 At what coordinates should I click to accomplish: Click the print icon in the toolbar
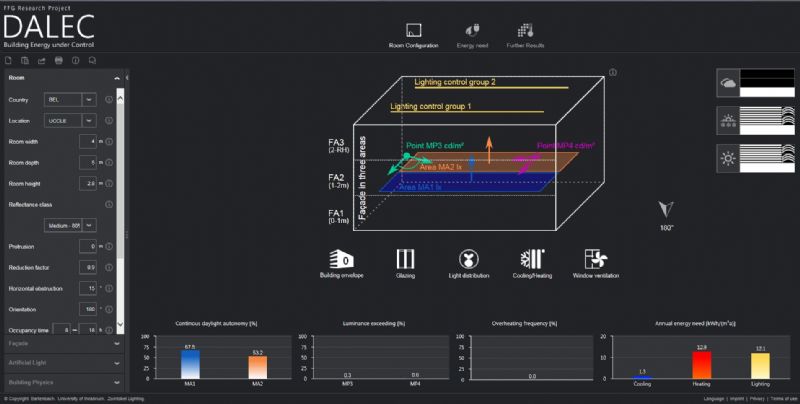[59, 62]
